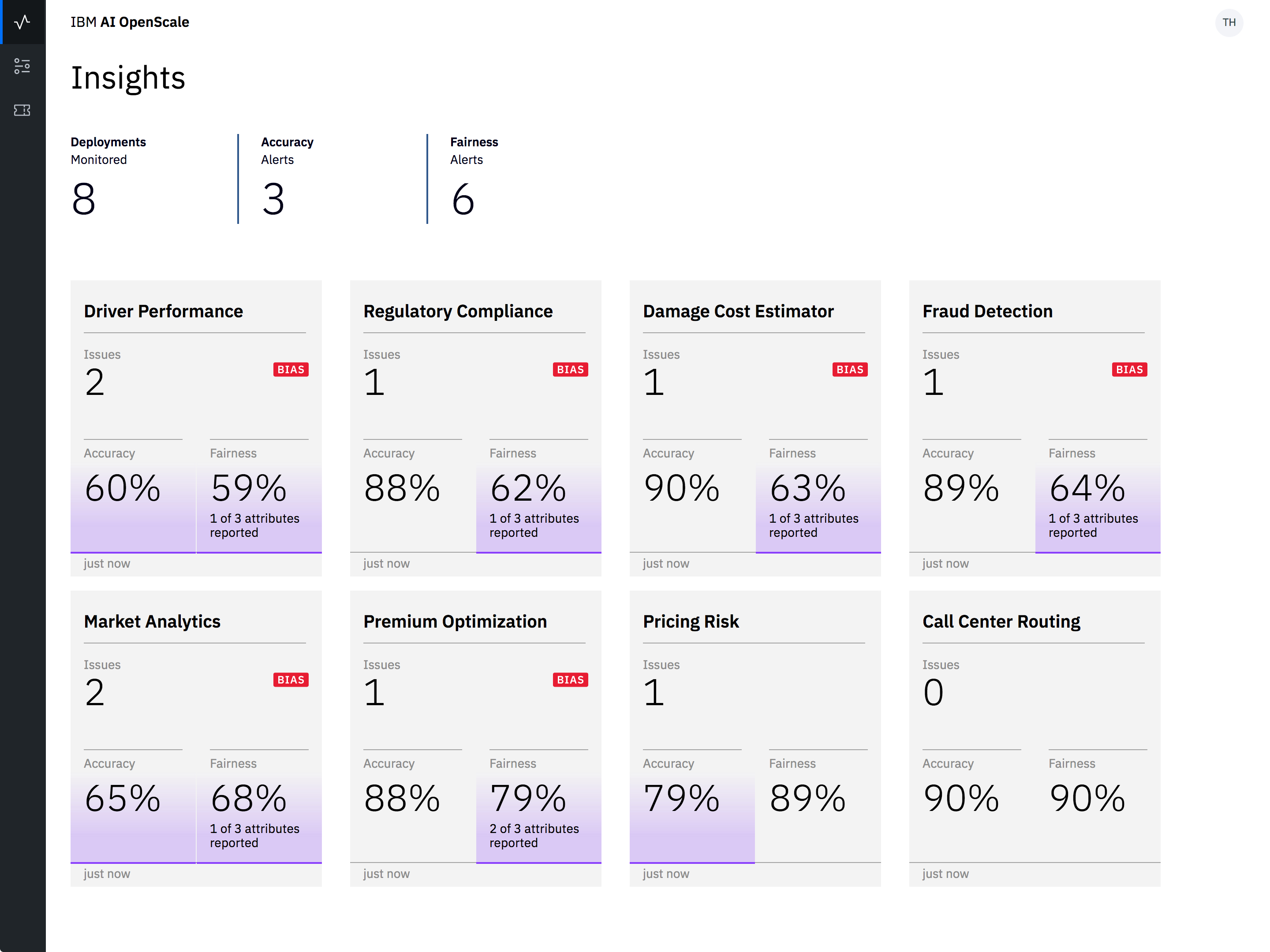Click the BIAS badge on Damage Cost Estimator
The height and width of the screenshot is (952, 1270).
pos(850,369)
